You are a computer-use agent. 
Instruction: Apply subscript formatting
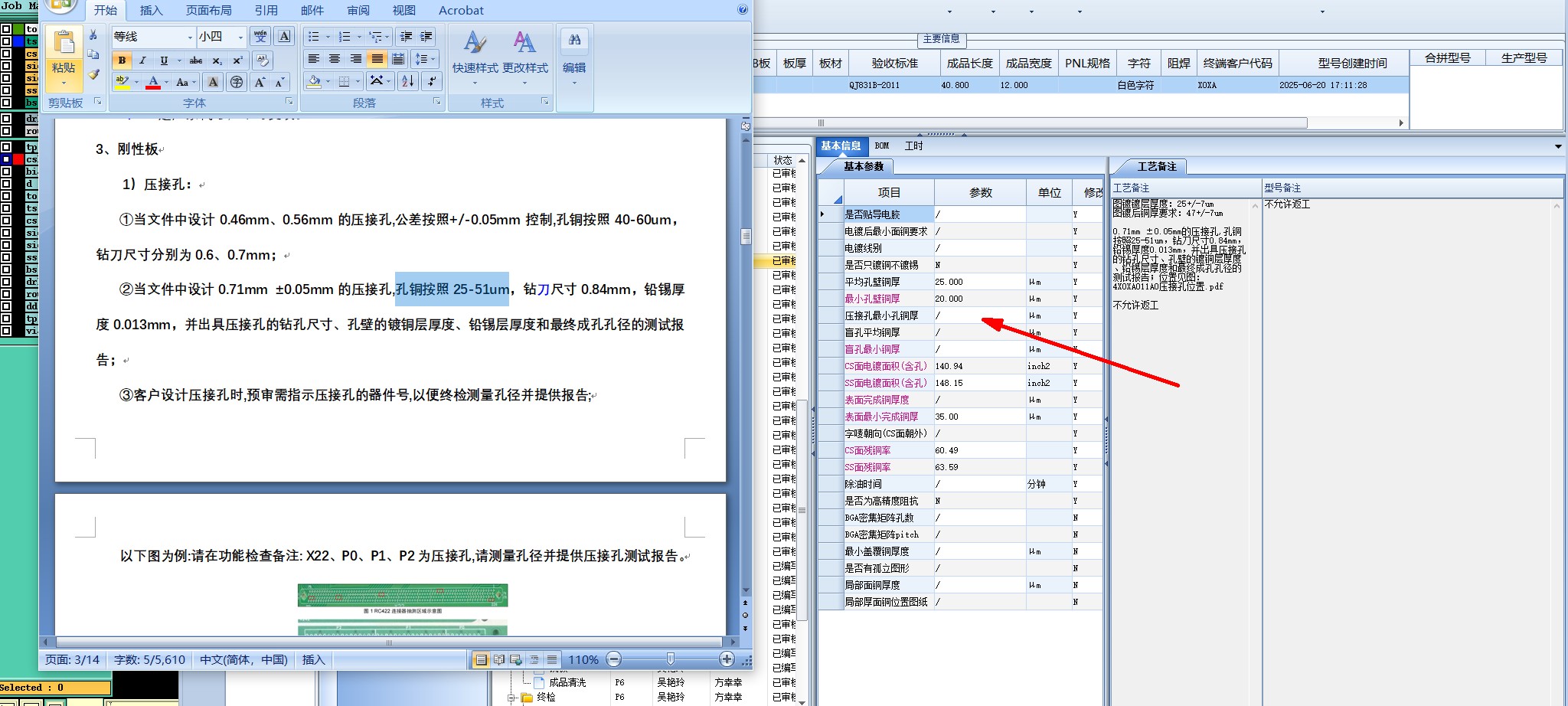(217, 60)
